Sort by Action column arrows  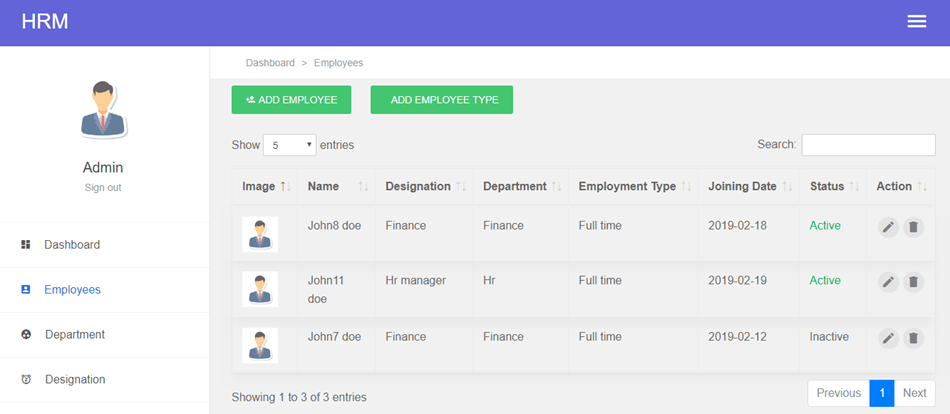click(x=922, y=187)
